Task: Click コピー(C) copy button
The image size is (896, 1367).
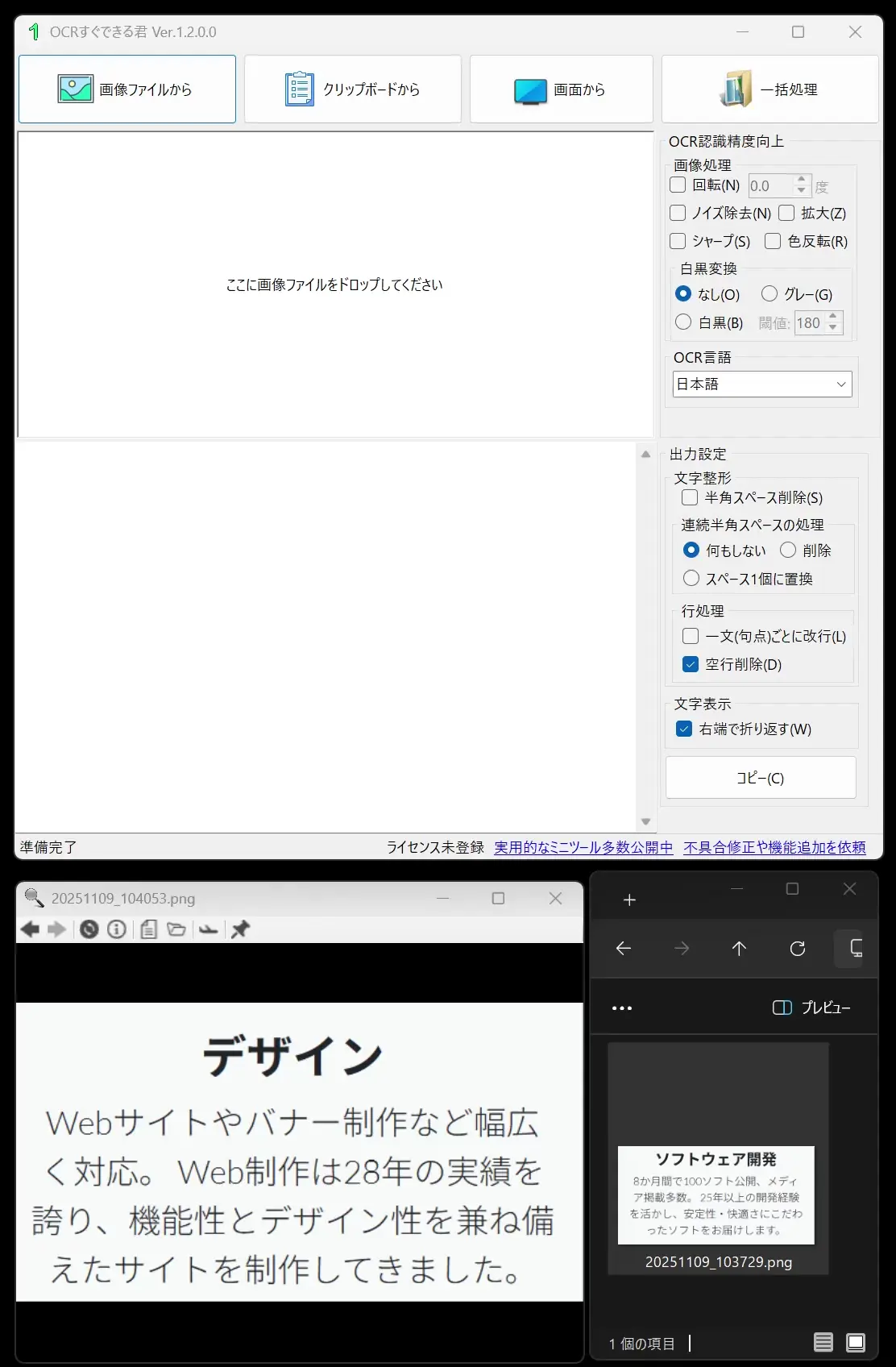Action: (x=761, y=778)
